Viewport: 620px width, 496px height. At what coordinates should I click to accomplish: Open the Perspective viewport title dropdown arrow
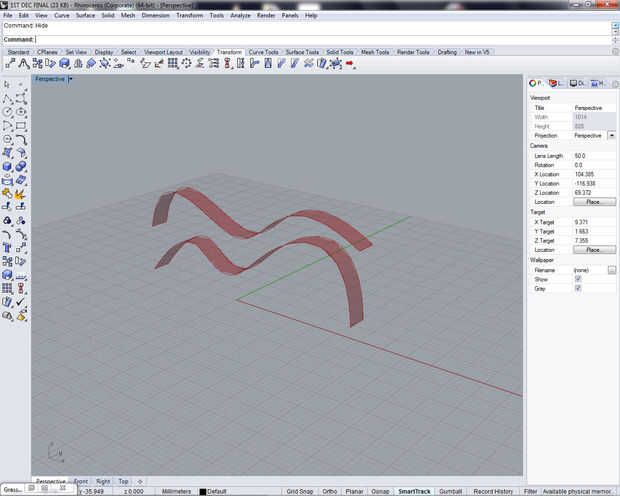pyautogui.click(x=70, y=78)
